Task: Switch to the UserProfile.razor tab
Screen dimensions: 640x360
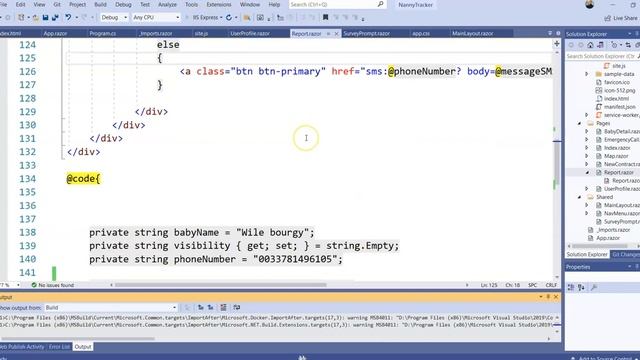Action: [250, 33]
